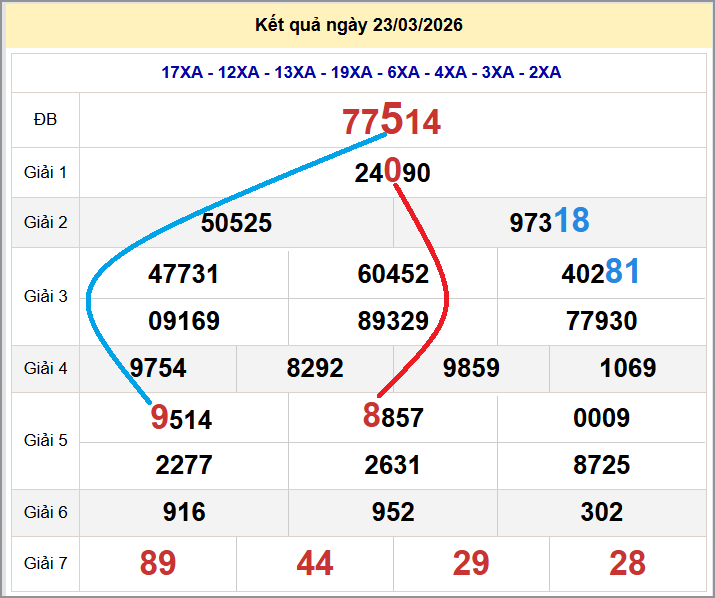Click the Giải 5 number 9514
This screenshot has width=715, height=598.
181,418
